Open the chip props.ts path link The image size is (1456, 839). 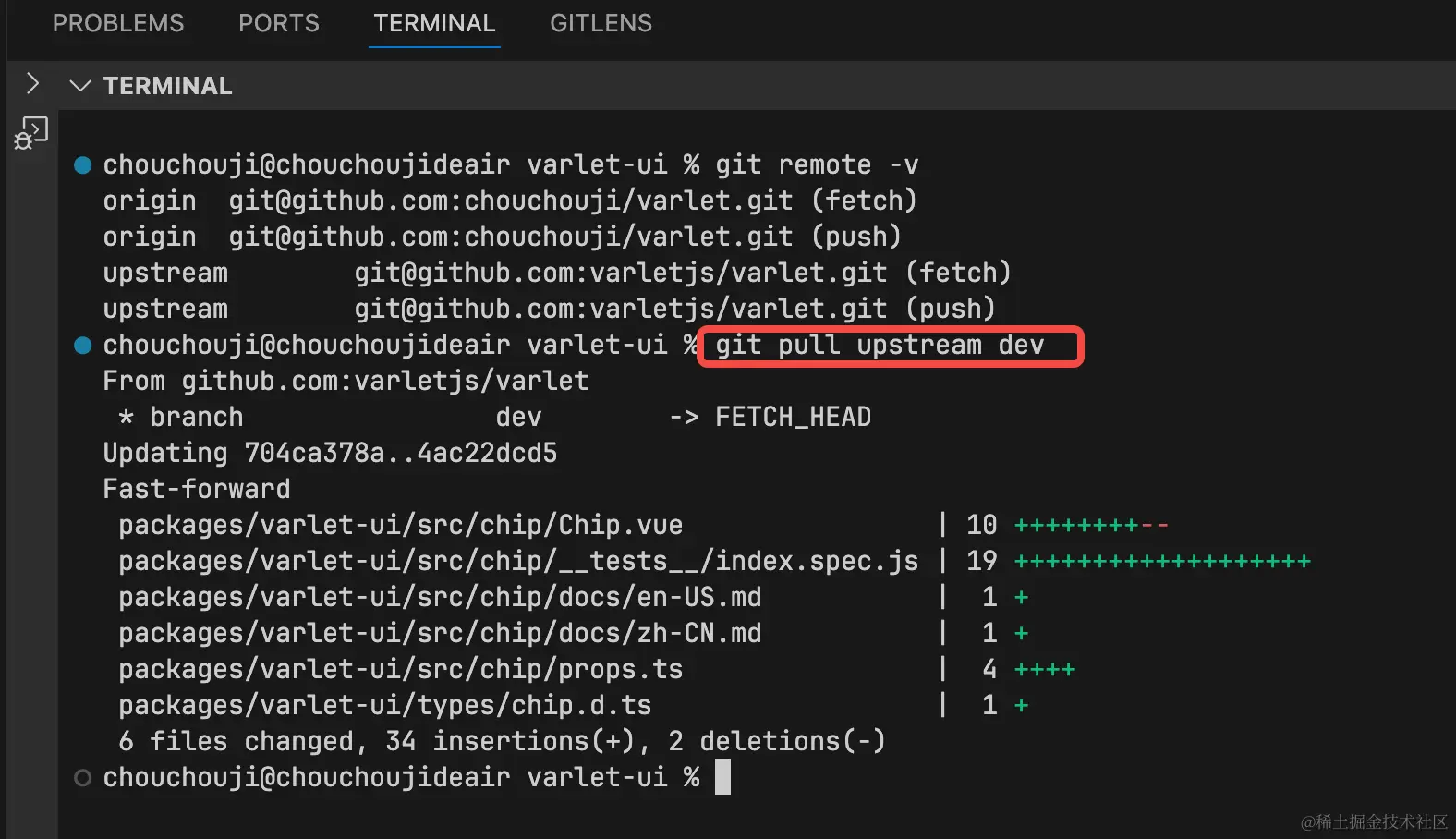pos(400,669)
